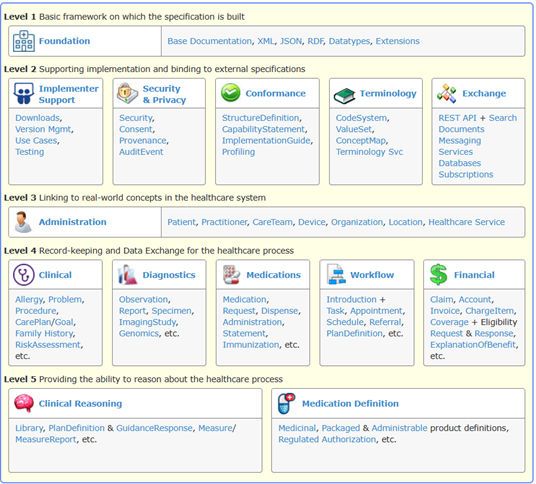Open the Regulated Authorization link
536x484 pixels.
click(x=327, y=440)
